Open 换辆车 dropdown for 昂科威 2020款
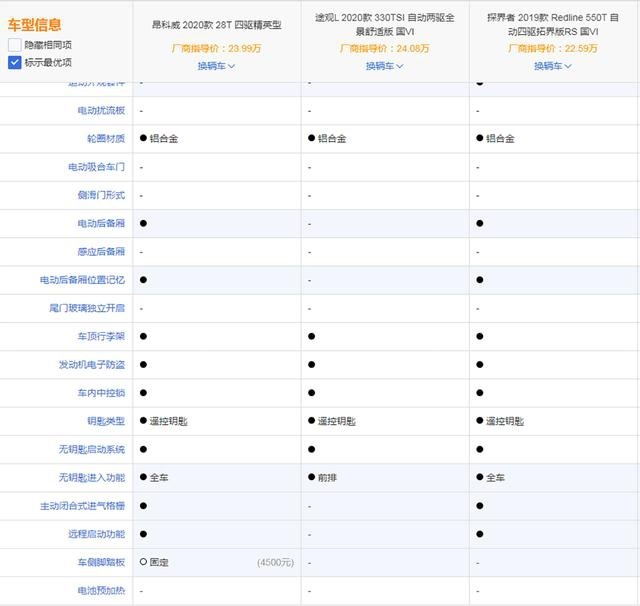This screenshot has height=606, width=640. 216,66
